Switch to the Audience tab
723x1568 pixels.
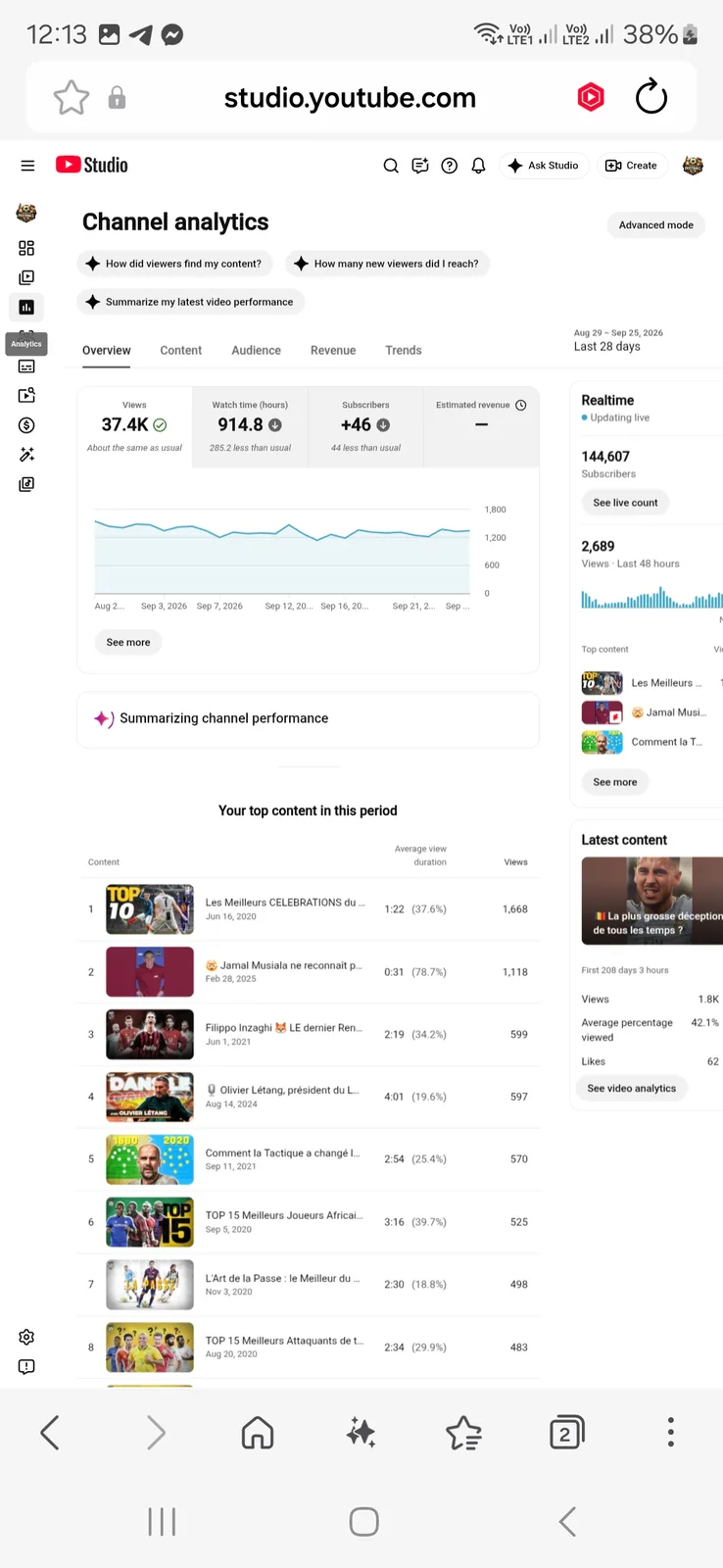[256, 351]
